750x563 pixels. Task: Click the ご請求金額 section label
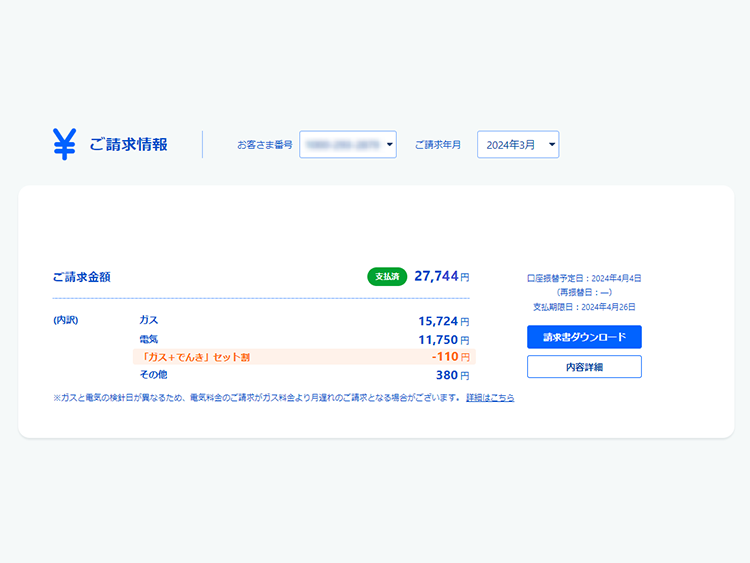(x=81, y=276)
